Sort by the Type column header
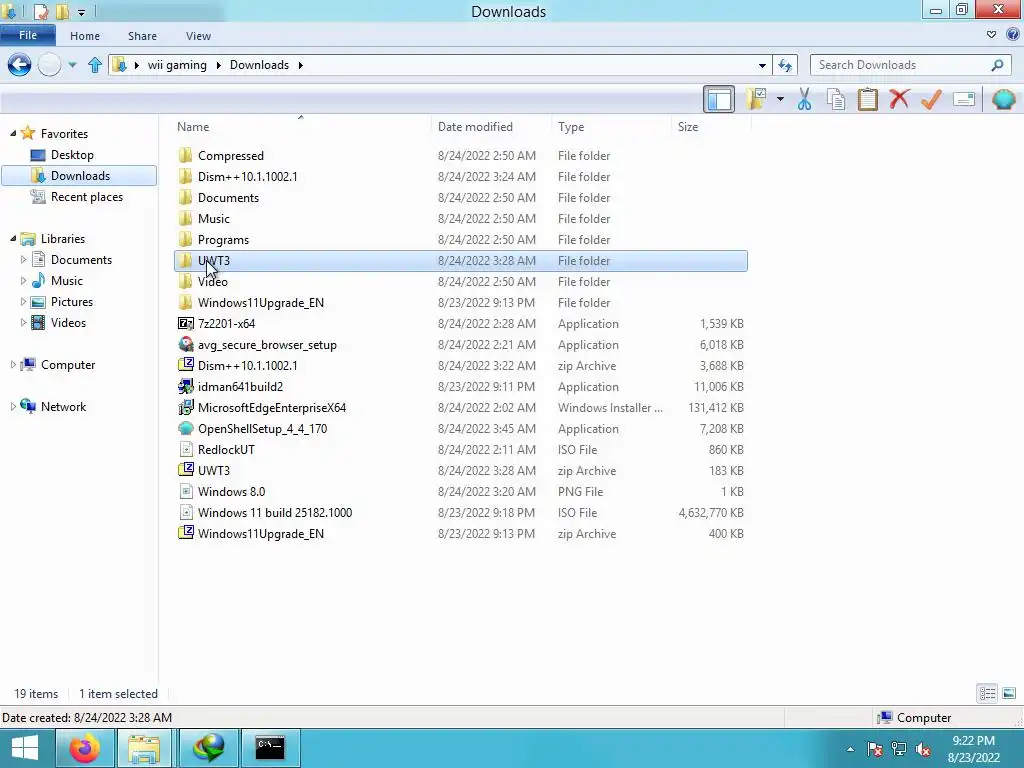This screenshot has width=1024, height=768. 611,127
